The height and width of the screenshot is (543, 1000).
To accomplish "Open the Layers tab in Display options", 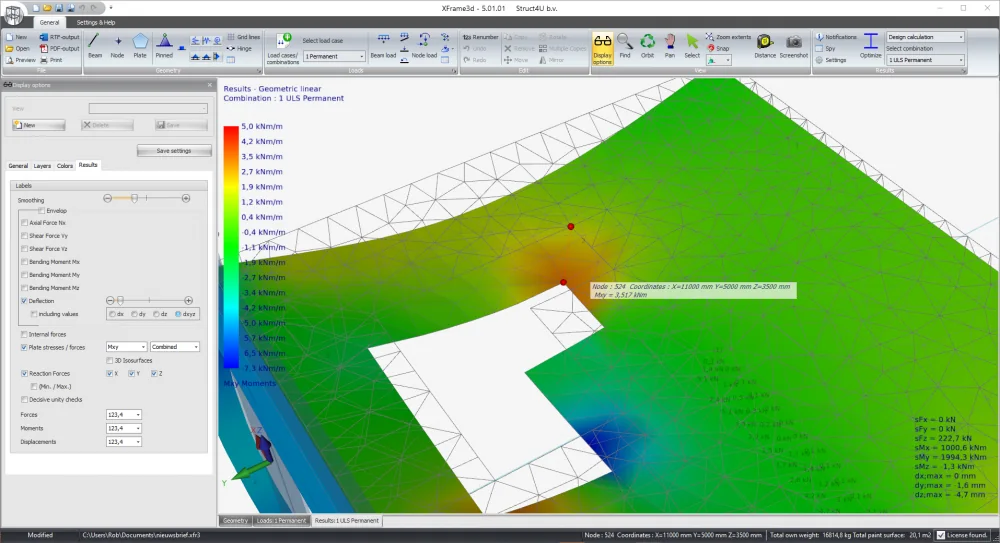I will [x=42, y=166].
